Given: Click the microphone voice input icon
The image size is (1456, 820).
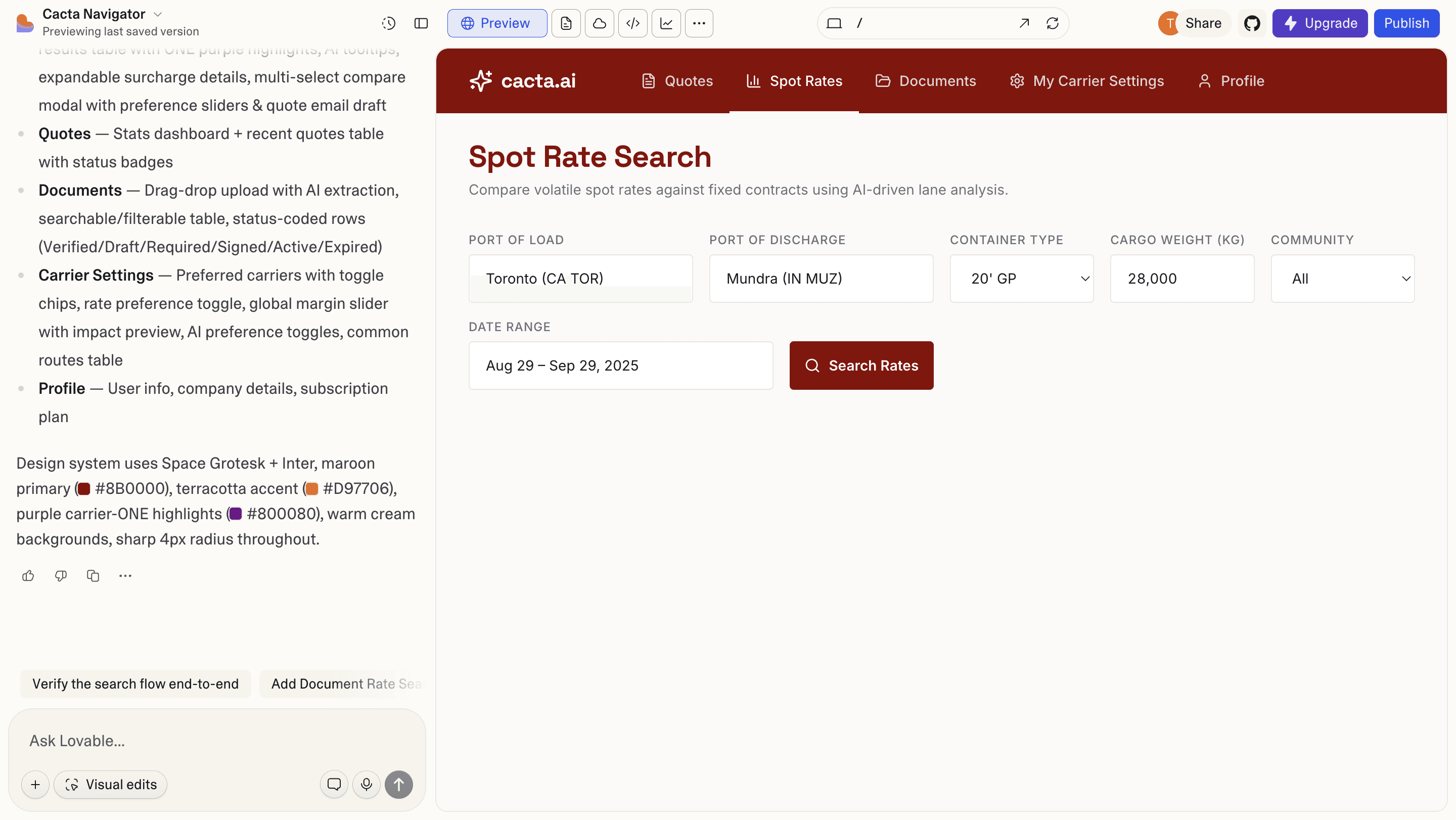Looking at the screenshot, I should pos(366,785).
